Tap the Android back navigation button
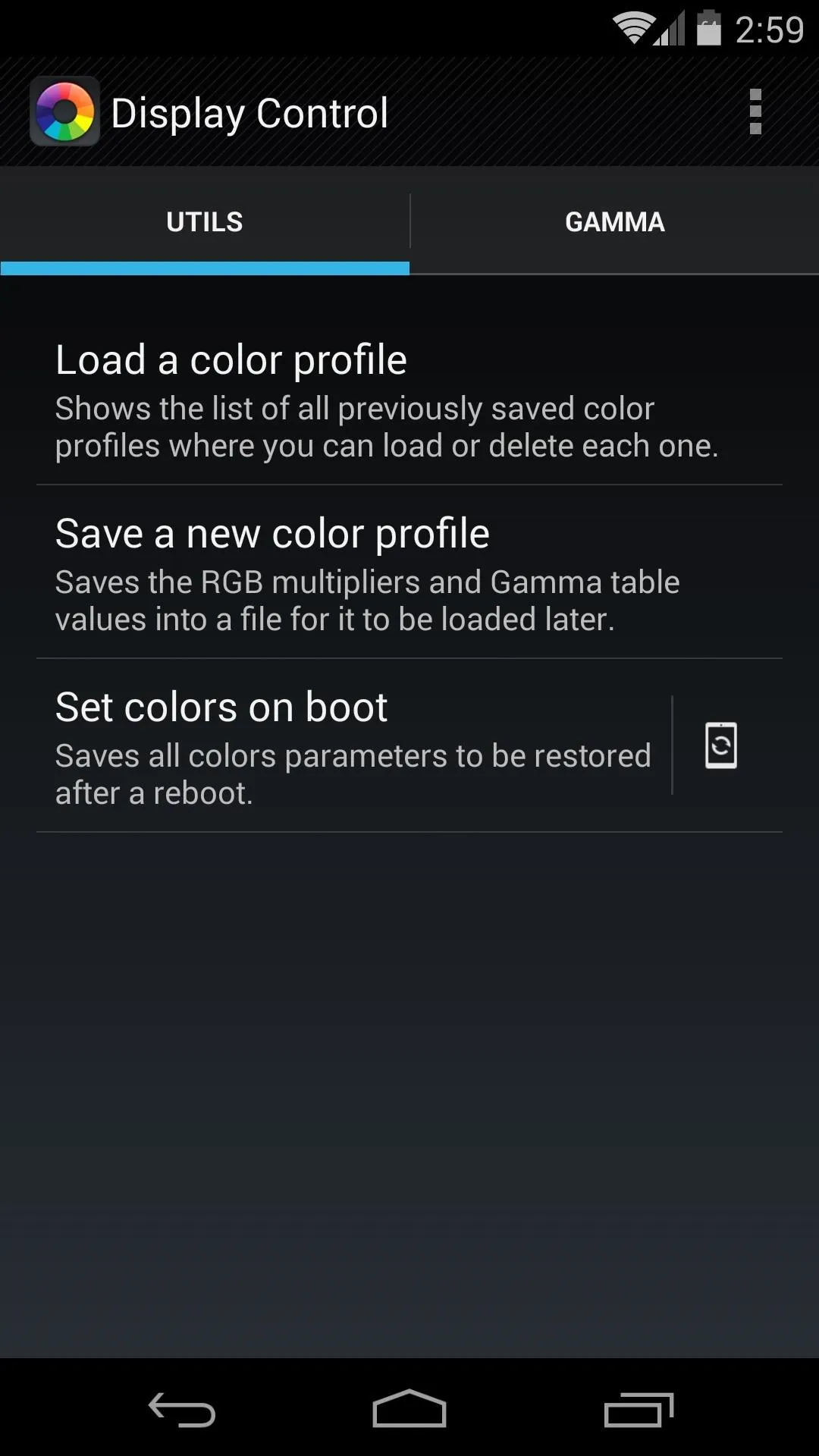 [x=182, y=1410]
